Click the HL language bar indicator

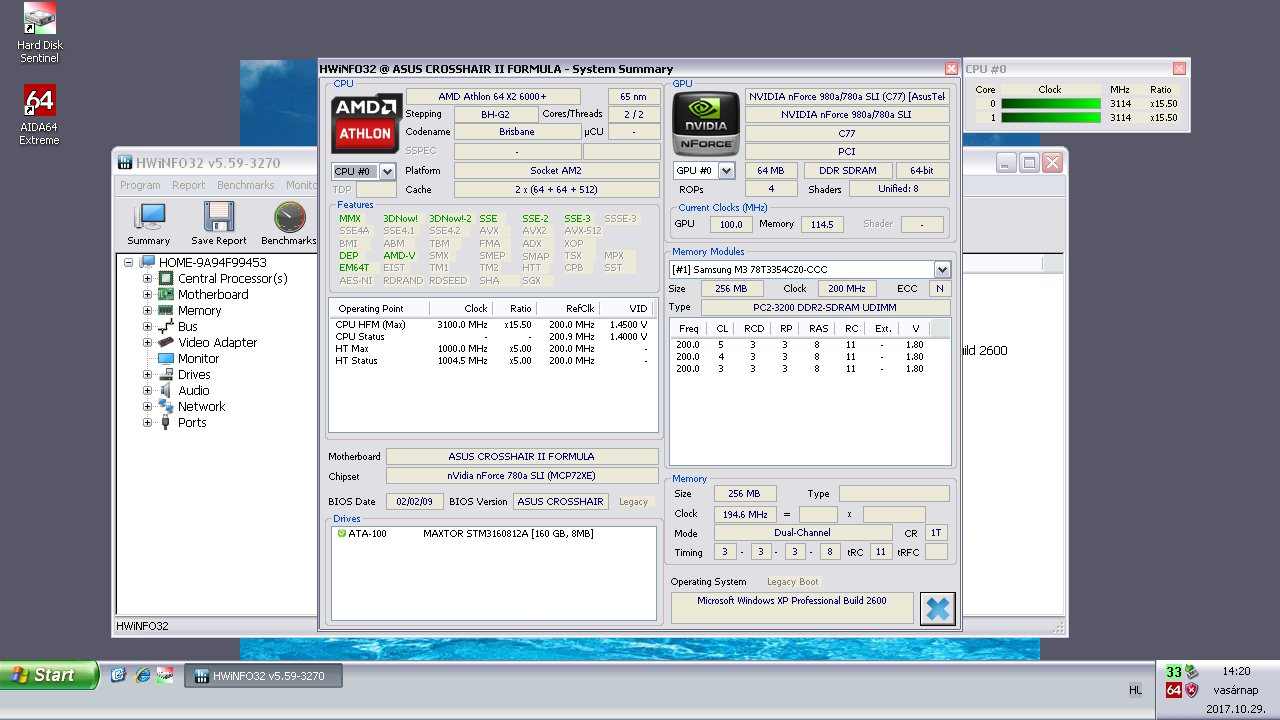point(1135,690)
